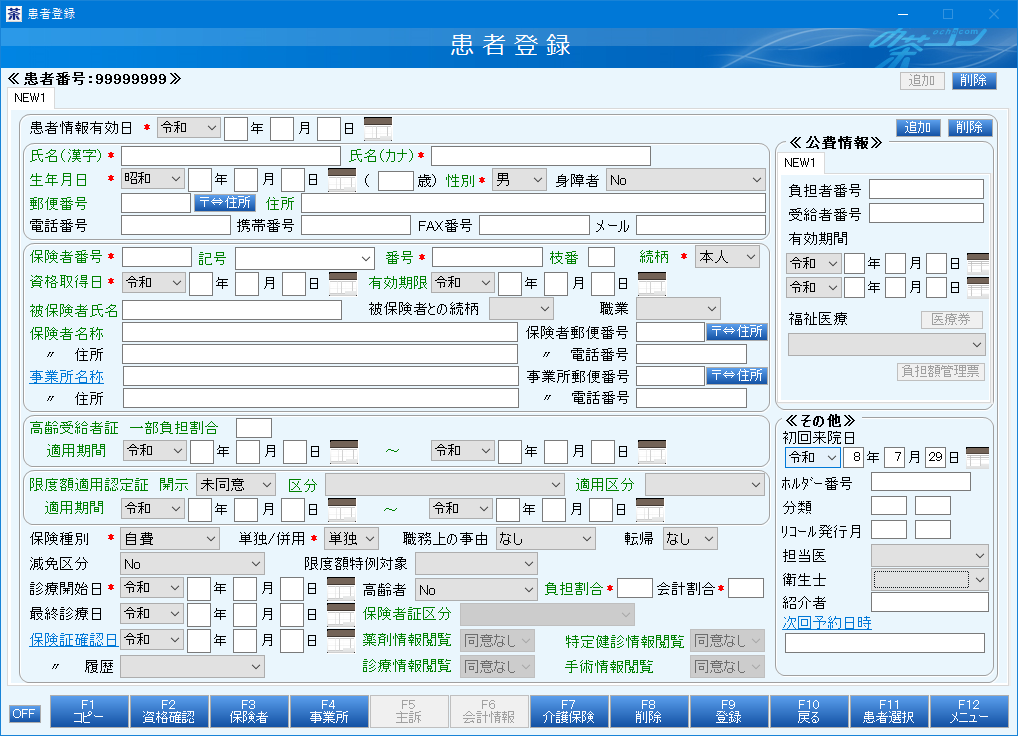Open calendar icon beside 生年月日
The height and width of the screenshot is (736, 1018).
(x=341, y=180)
